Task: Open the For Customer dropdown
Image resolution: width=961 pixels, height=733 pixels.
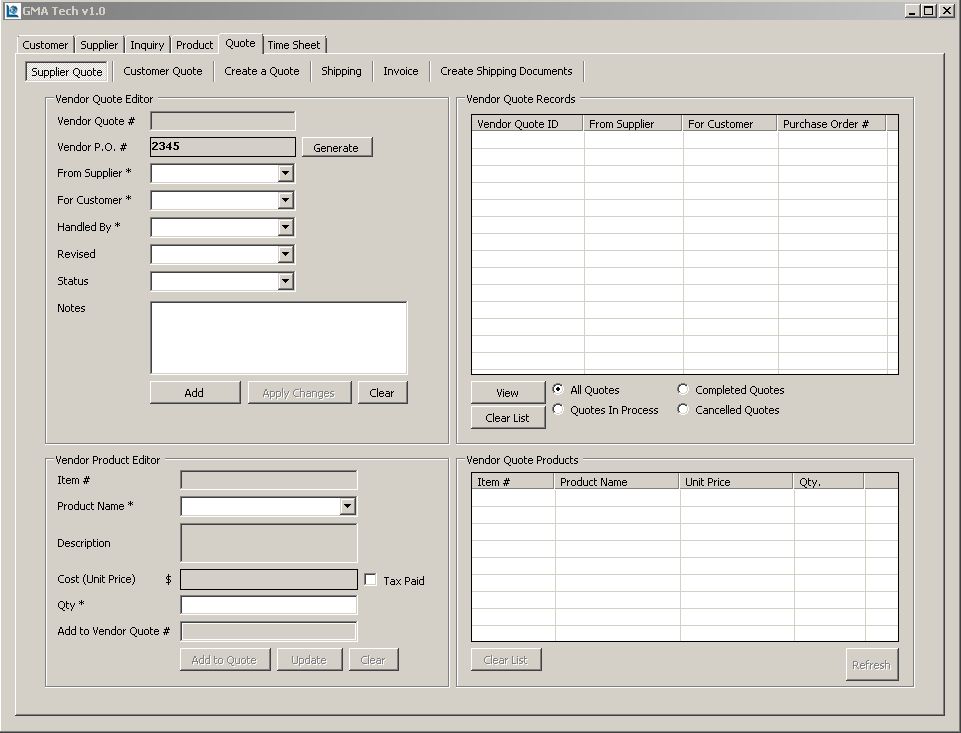Action: click(285, 201)
